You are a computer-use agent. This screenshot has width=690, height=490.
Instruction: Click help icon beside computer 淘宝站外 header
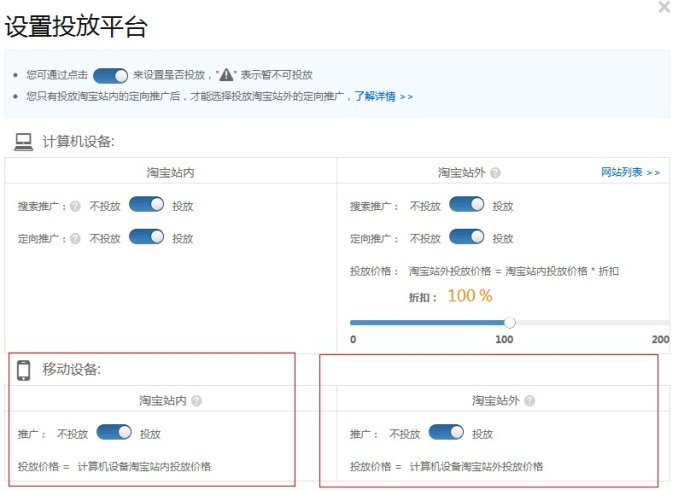(x=496, y=173)
